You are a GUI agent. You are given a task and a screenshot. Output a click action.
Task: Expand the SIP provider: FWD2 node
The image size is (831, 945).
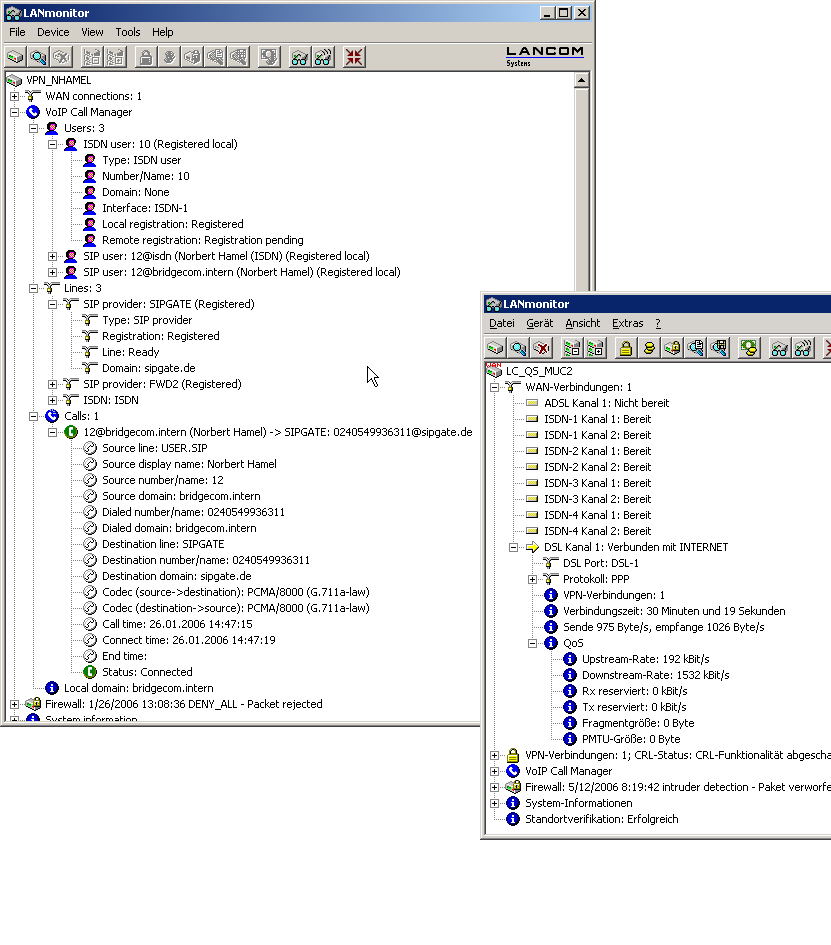pyautogui.click(x=53, y=384)
